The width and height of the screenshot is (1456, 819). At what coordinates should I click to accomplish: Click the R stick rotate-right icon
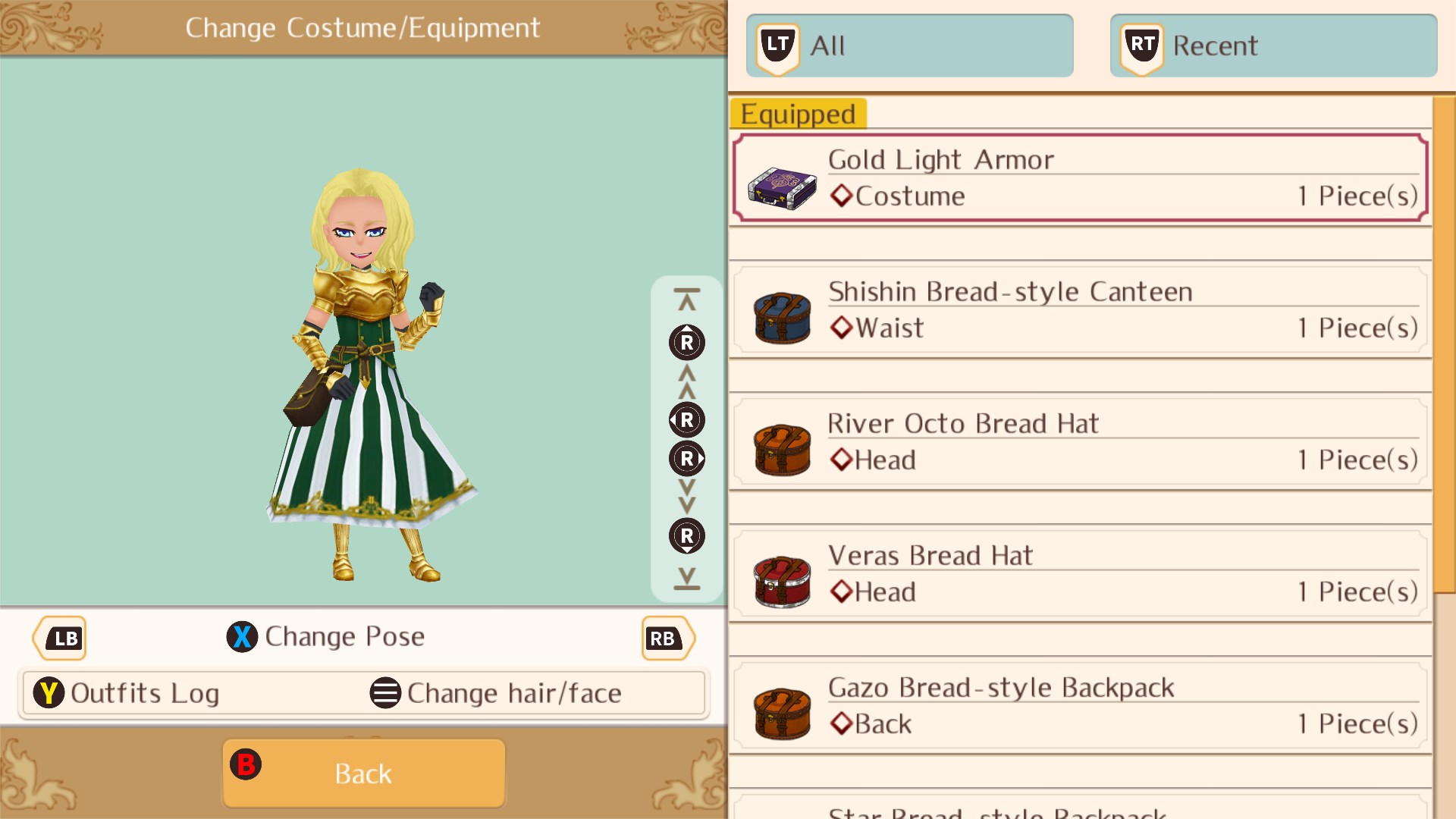tap(687, 458)
